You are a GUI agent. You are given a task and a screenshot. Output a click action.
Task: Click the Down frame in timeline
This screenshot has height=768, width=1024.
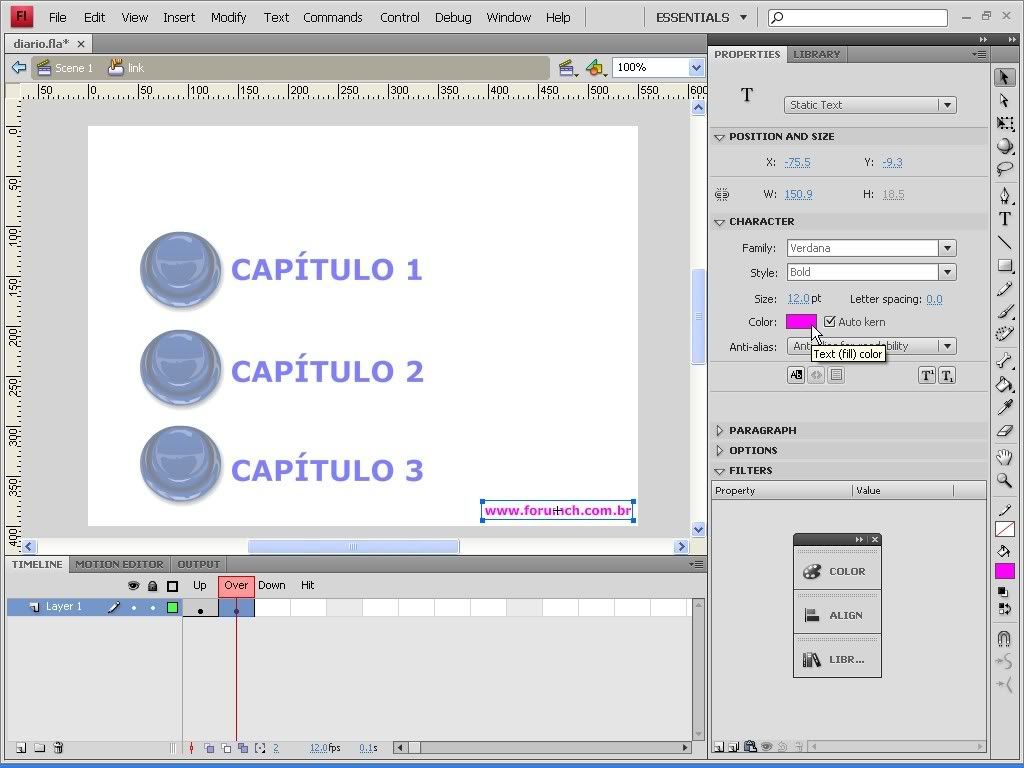point(272,607)
